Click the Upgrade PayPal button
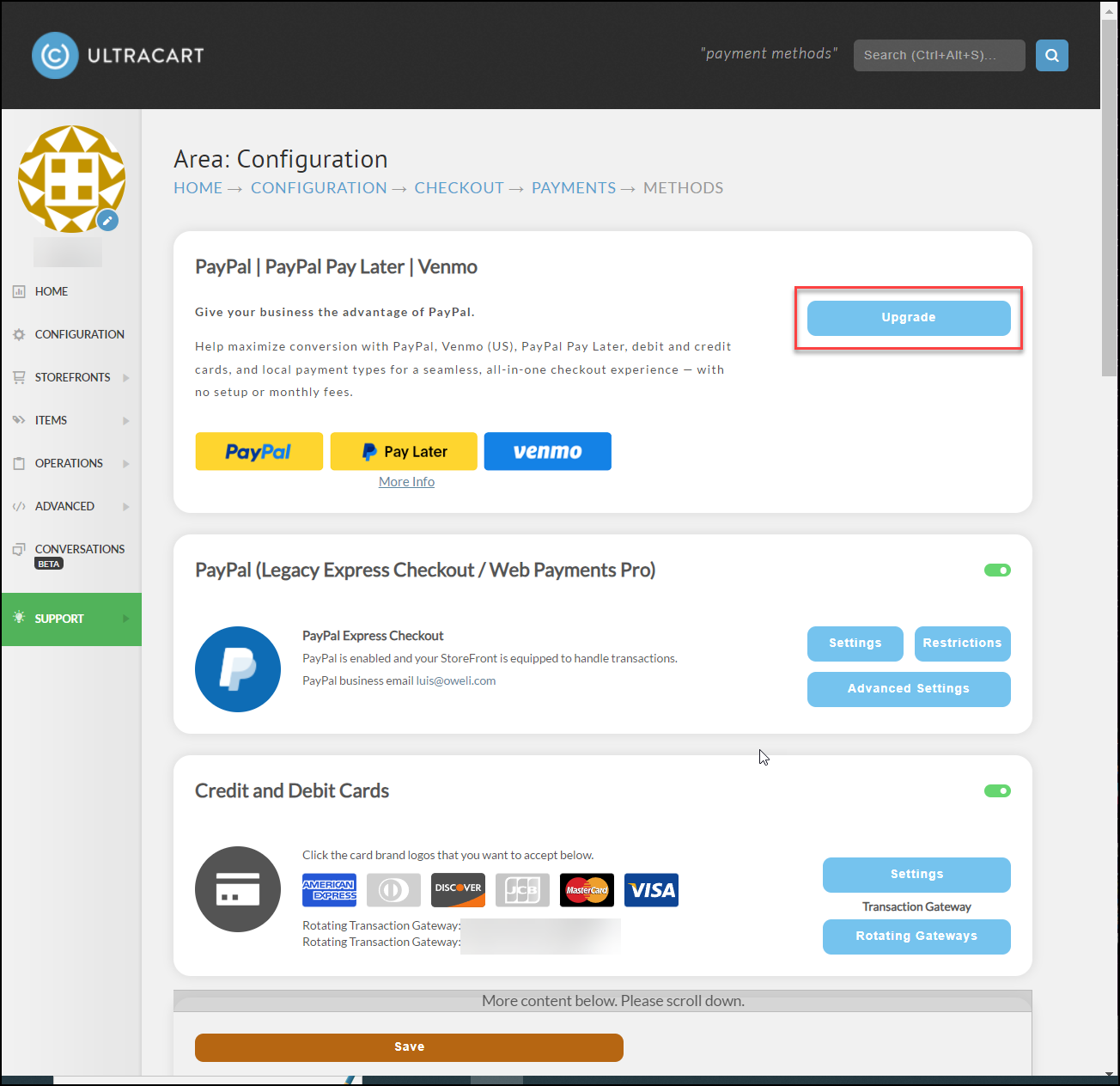The image size is (1120, 1086). click(x=909, y=318)
